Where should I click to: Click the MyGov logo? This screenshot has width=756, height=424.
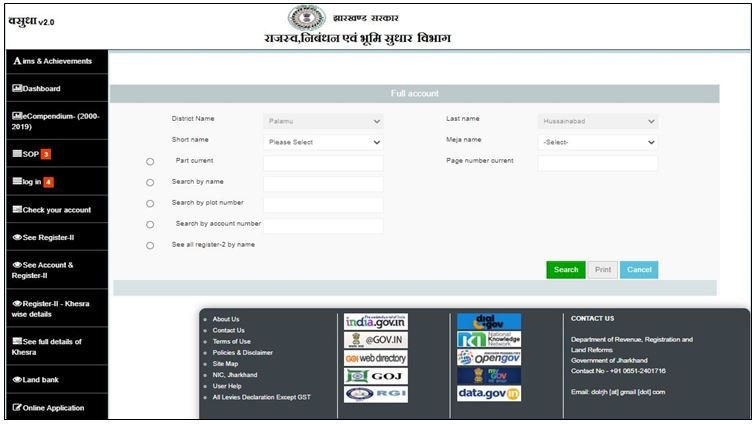(x=488, y=375)
